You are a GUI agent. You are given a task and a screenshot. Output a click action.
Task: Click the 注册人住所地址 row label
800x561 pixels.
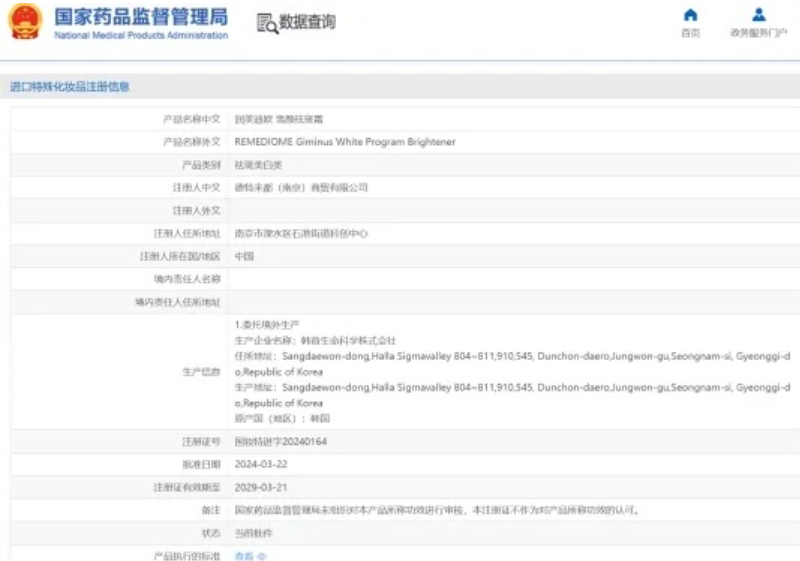[x=187, y=234]
